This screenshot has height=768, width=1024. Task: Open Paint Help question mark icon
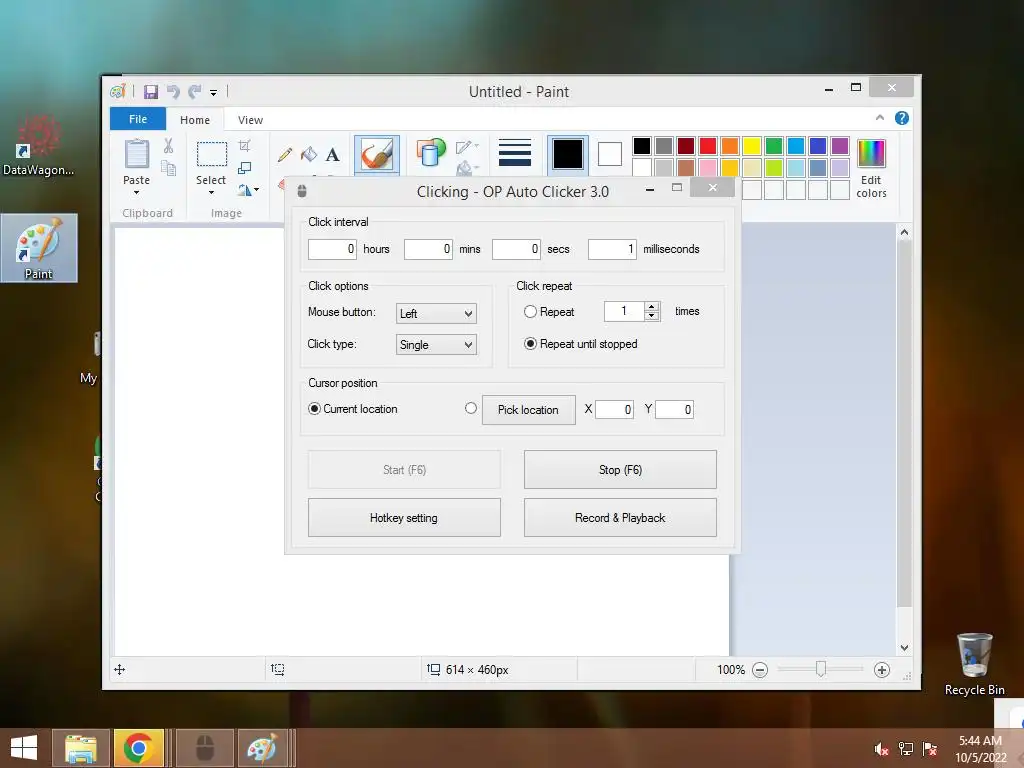point(902,118)
